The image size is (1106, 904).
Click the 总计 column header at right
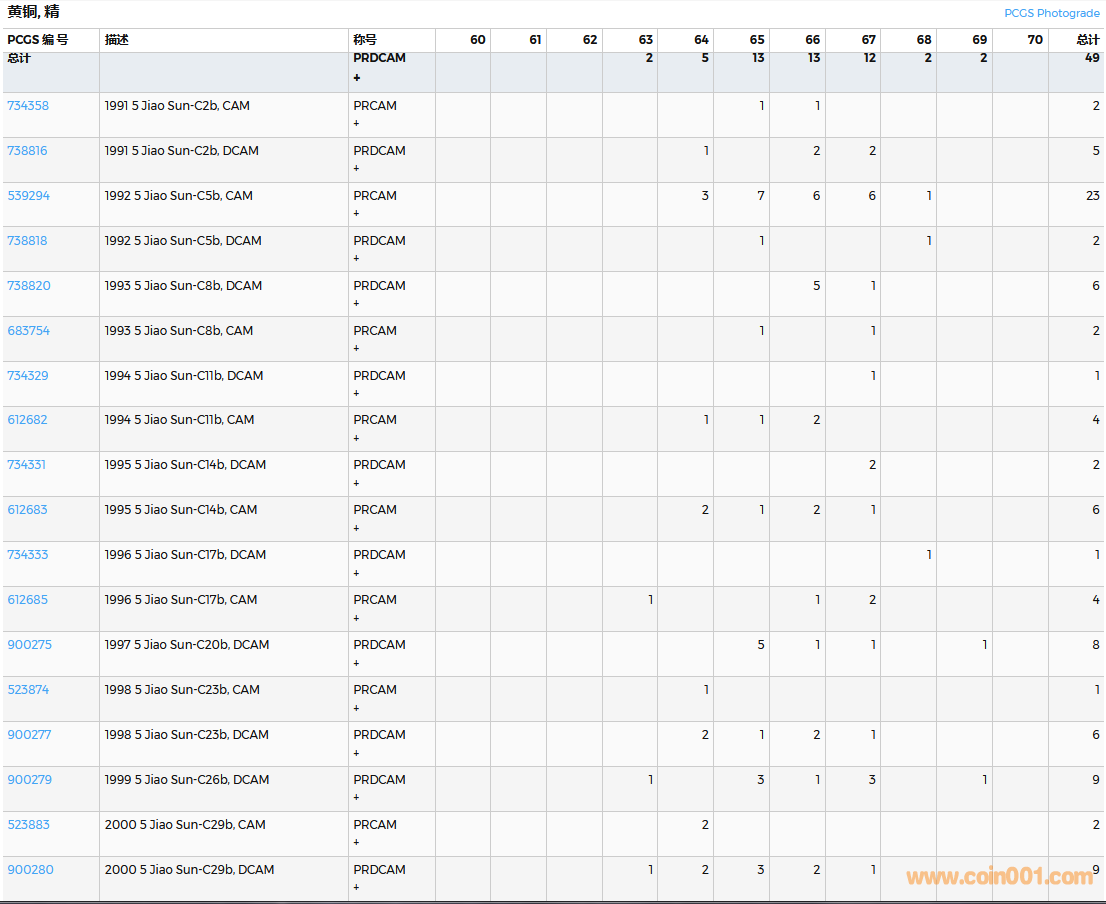1087,40
